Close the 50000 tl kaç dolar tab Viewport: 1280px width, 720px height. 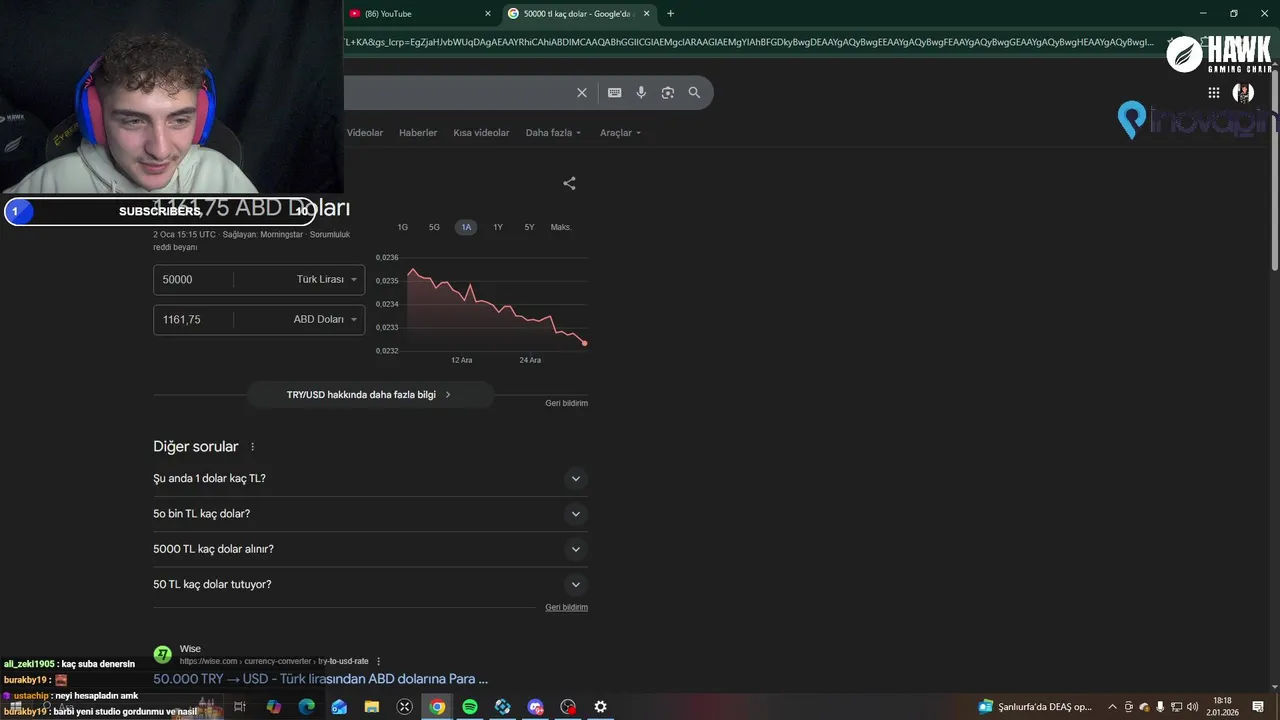pos(646,13)
